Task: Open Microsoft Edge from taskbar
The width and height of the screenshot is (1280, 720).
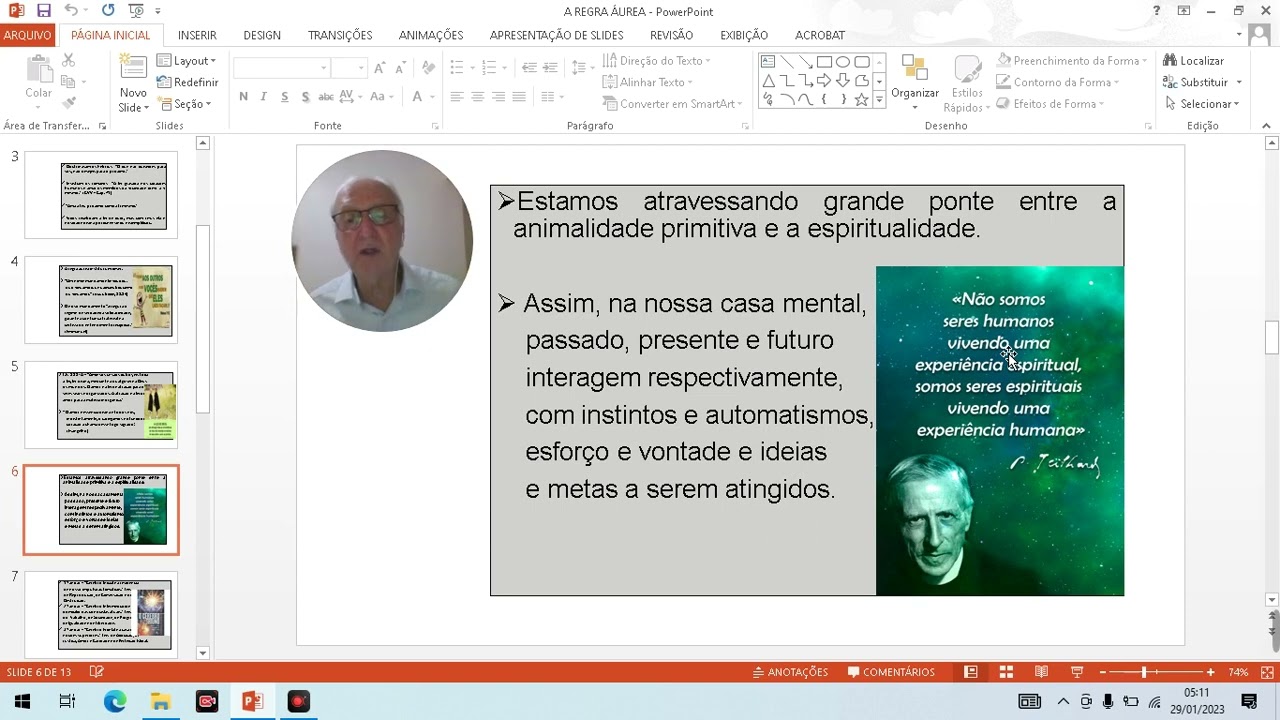Action: pos(115,701)
